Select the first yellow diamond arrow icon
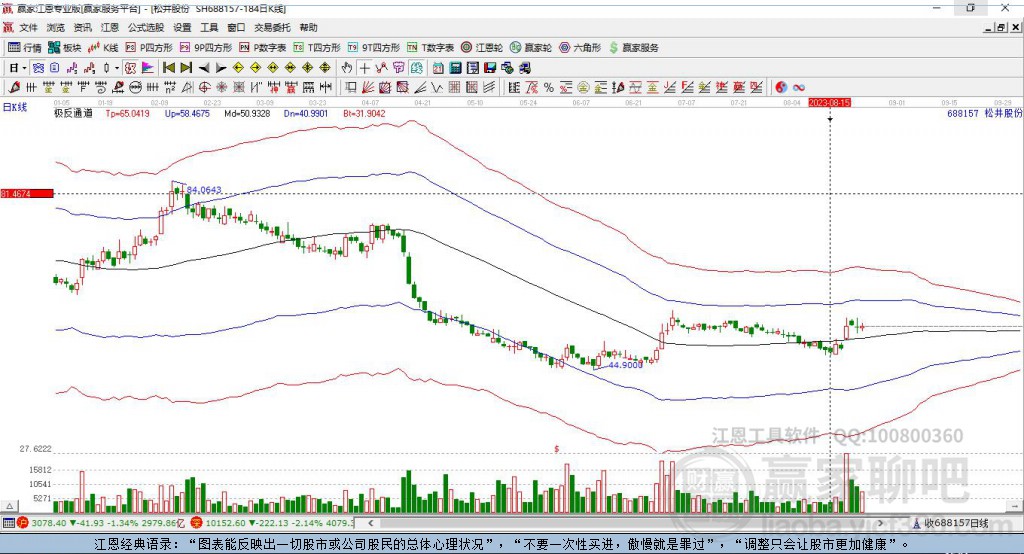Image resolution: width=1024 pixels, height=554 pixels. point(238,68)
